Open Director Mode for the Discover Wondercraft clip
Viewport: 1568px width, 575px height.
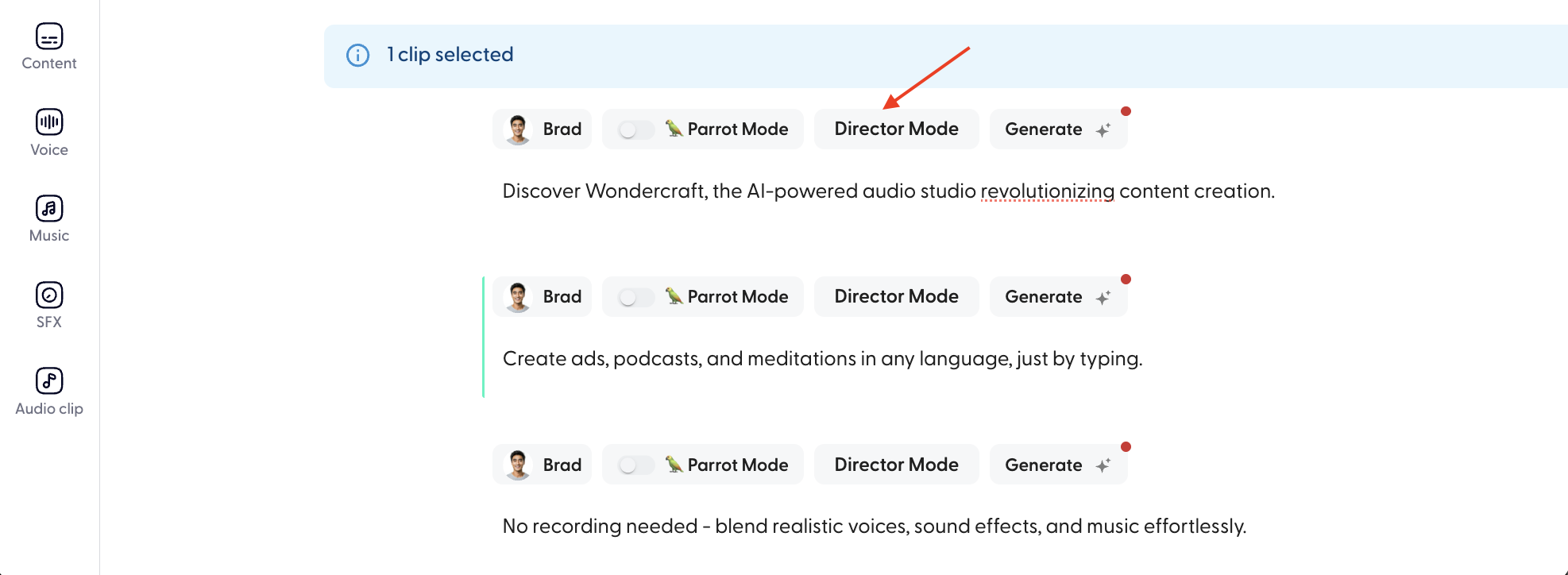[x=896, y=129]
